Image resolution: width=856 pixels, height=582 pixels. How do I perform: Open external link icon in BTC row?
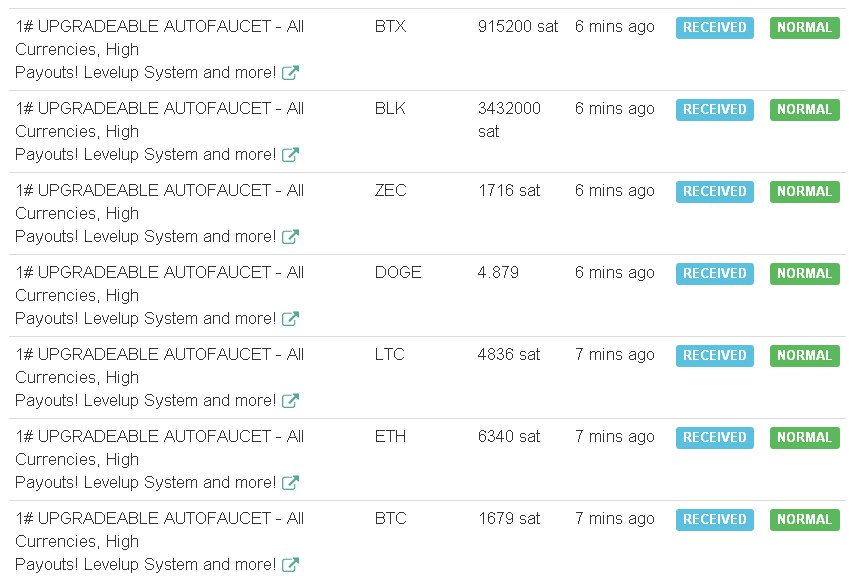[x=290, y=565]
